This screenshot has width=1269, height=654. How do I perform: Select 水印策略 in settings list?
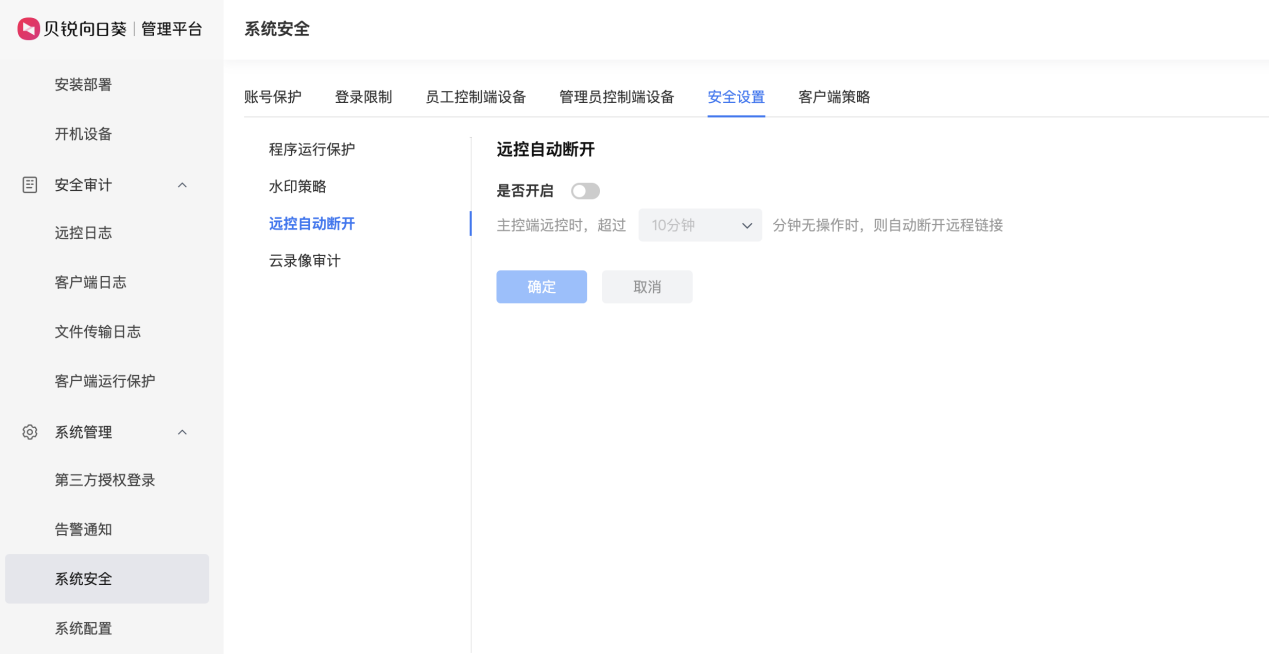[298, 186]
